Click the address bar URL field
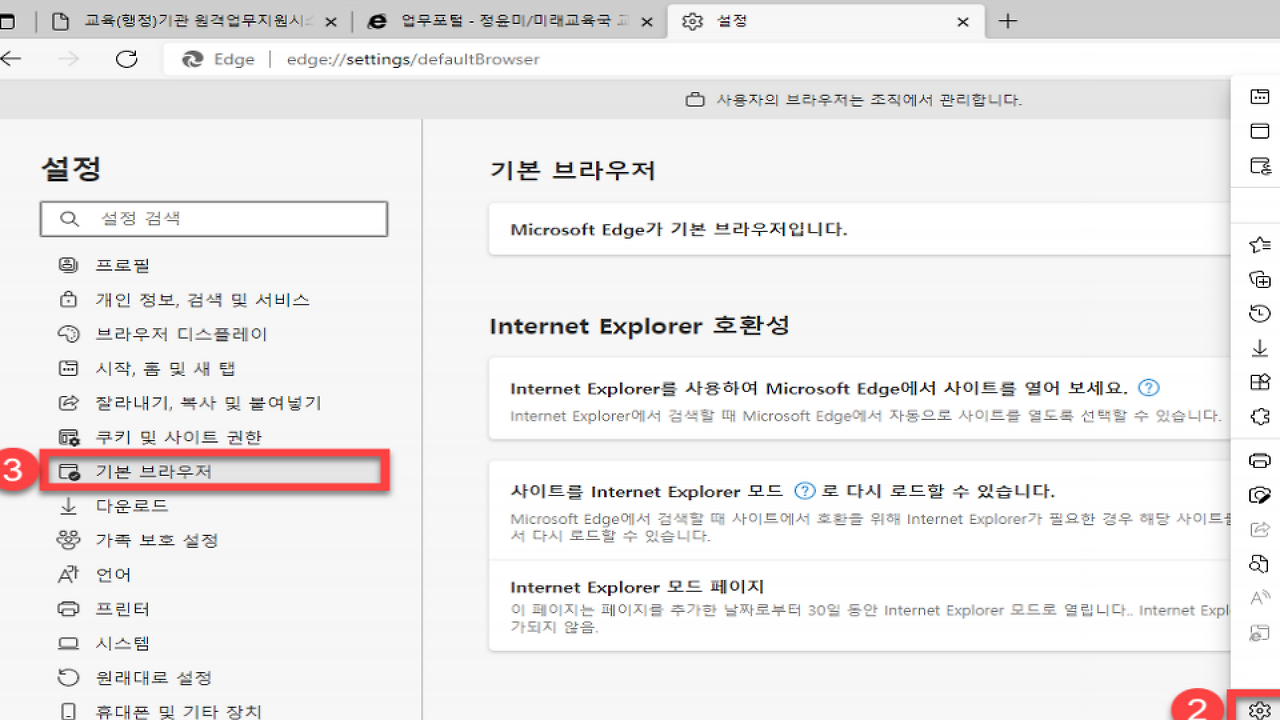 click(412, 59)
